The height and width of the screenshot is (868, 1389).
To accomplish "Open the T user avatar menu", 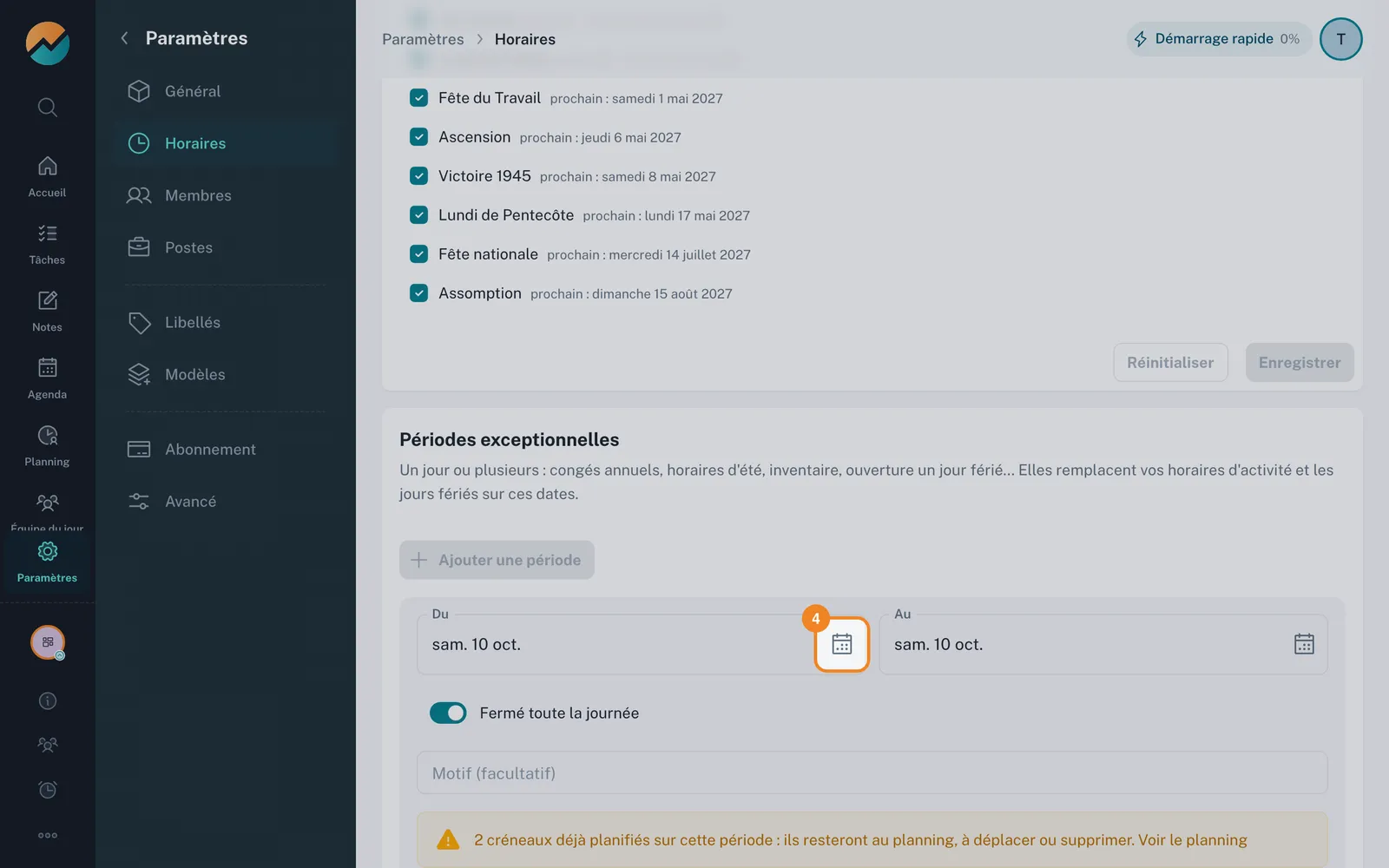I will pos(1340,39).
